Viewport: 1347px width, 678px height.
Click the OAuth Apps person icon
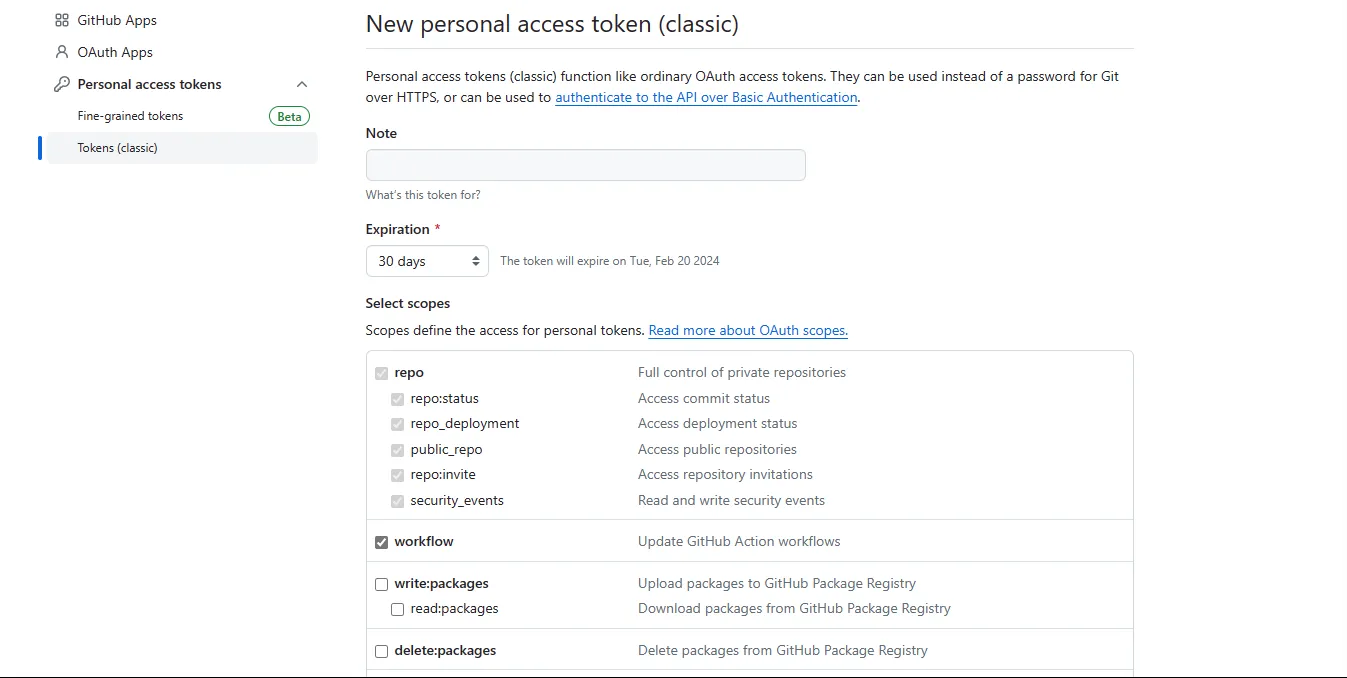tap(62, 52)
